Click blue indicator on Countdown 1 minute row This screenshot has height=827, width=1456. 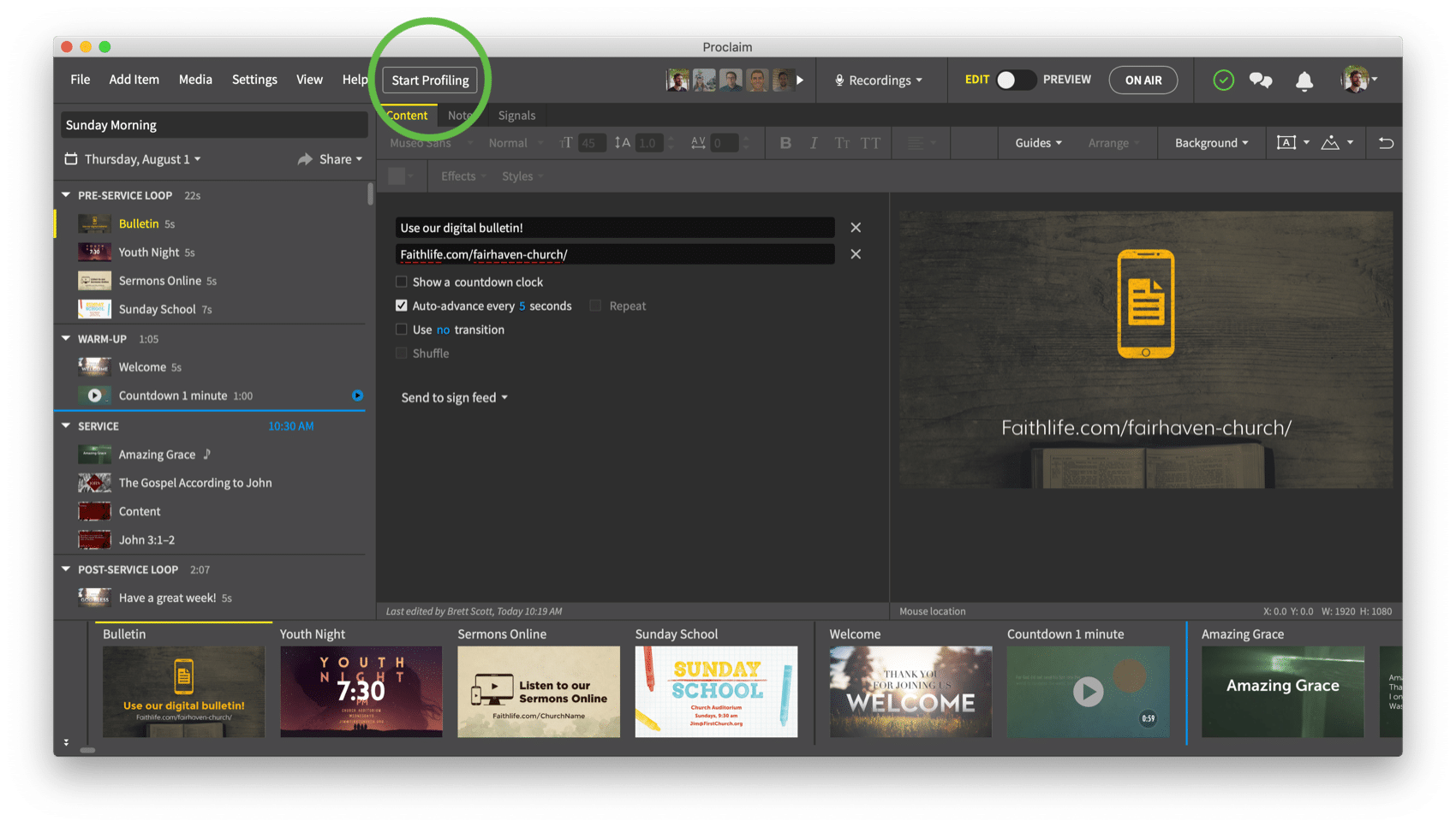coord(357,396)
